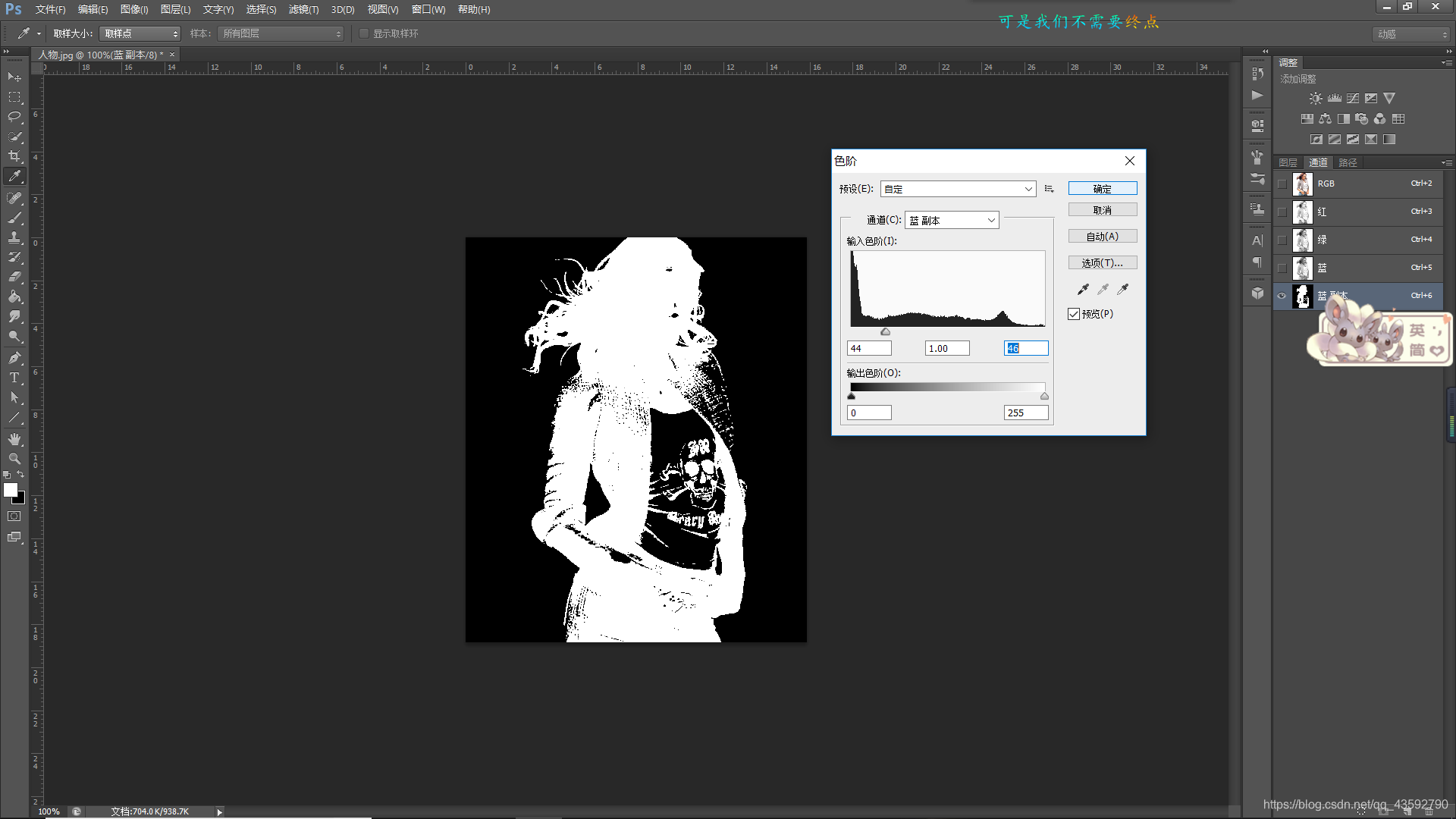Open the 取样大小 sample size dropdown
Screen dimensions: 1456x819
140,33
